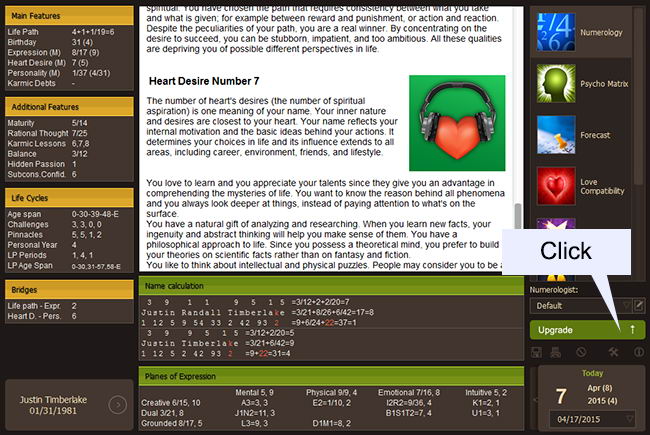
Task: Click the info circle icon
Action: pyautogui.click(x=639, y=352)
